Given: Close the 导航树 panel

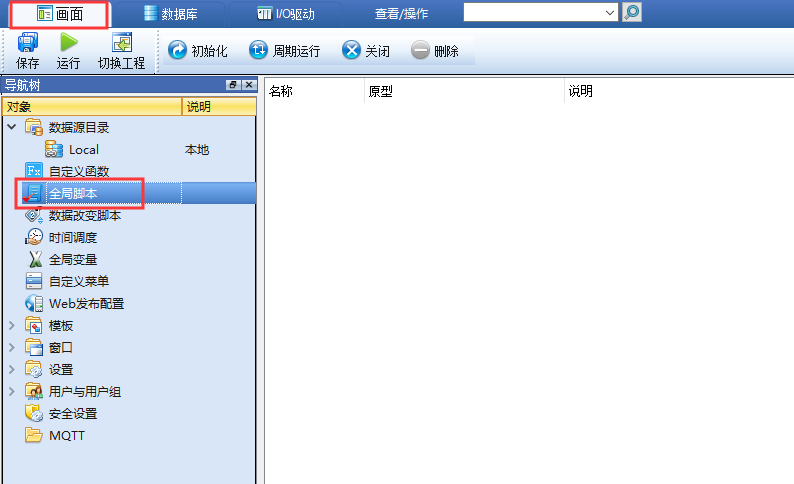Looking at the screenshot, I should coord(249,85).
